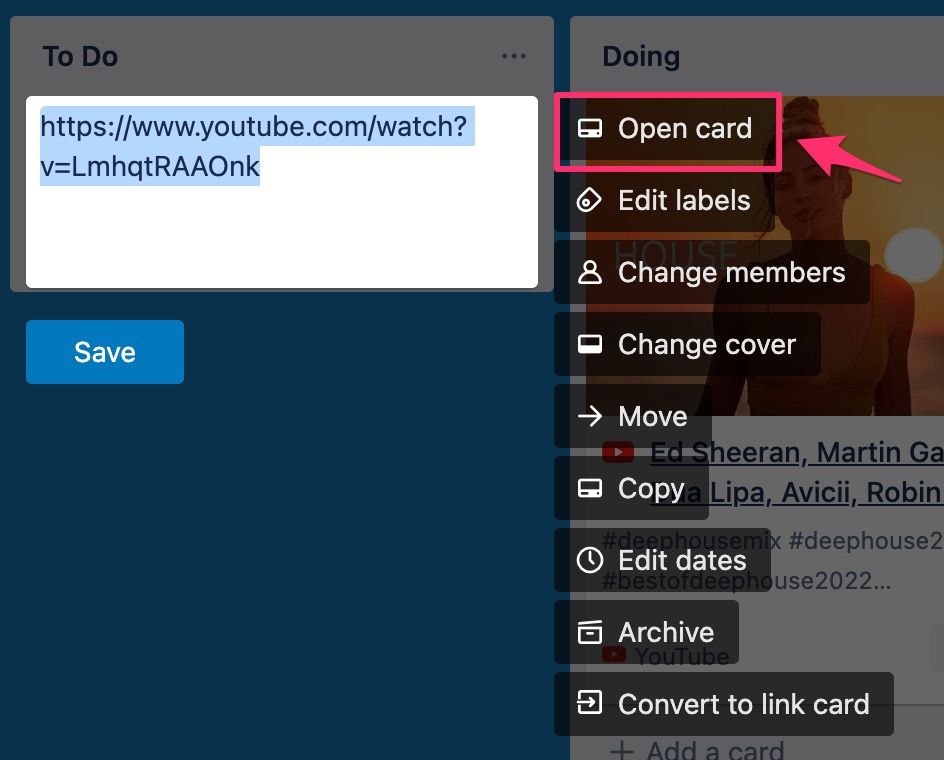Click the Move arrow icon
Viewport: 944px width, 760px height.
589,416
